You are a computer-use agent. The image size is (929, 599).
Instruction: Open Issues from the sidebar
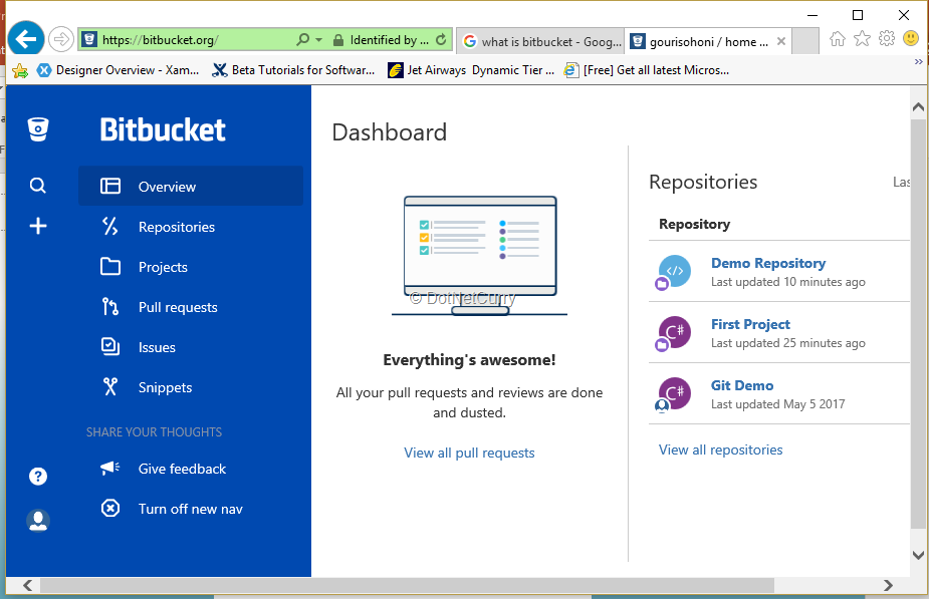coord(113,346)
